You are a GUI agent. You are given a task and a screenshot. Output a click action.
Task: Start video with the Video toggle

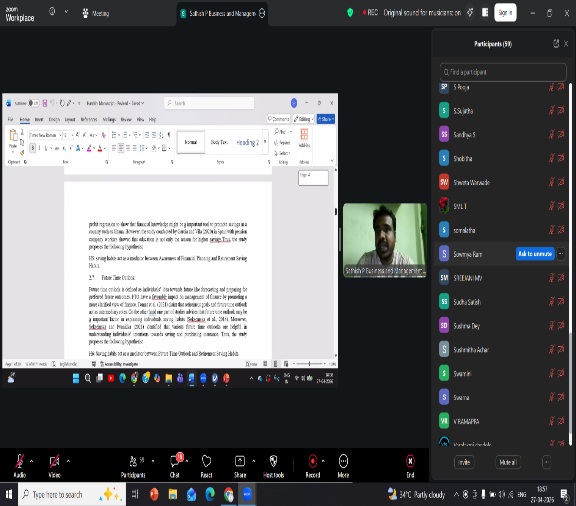point(54,461)
